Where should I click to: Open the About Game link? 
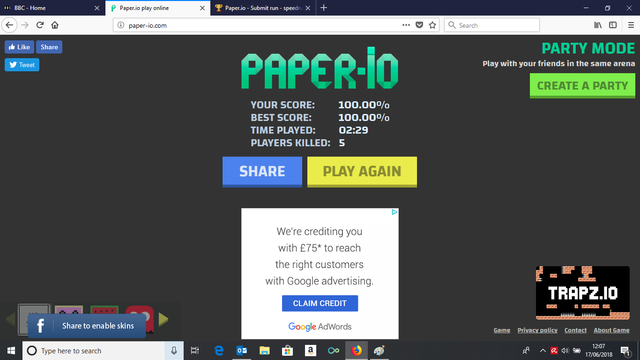click(611, 330)
